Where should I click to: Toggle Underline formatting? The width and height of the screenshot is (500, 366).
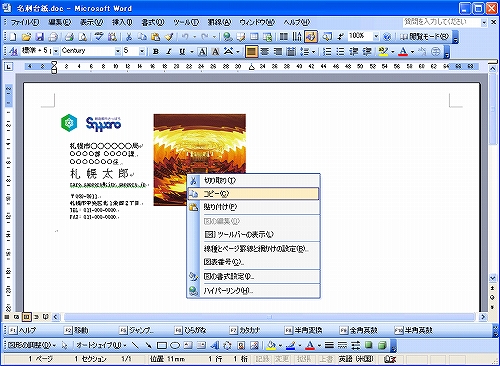click(182, 52)
